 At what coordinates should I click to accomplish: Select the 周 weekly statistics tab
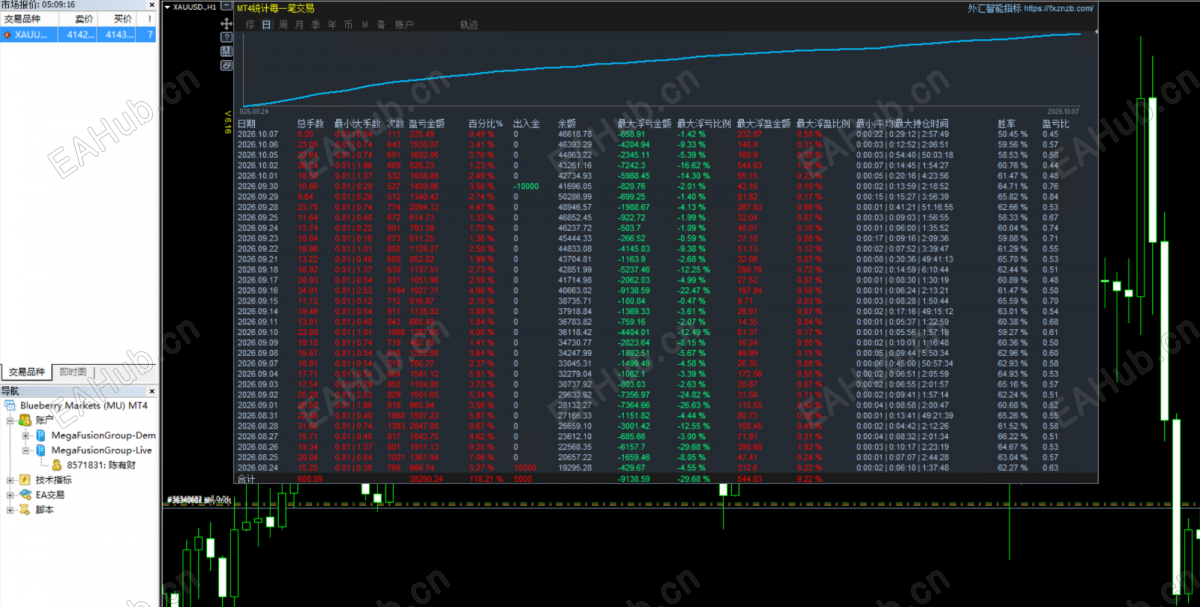283,23
